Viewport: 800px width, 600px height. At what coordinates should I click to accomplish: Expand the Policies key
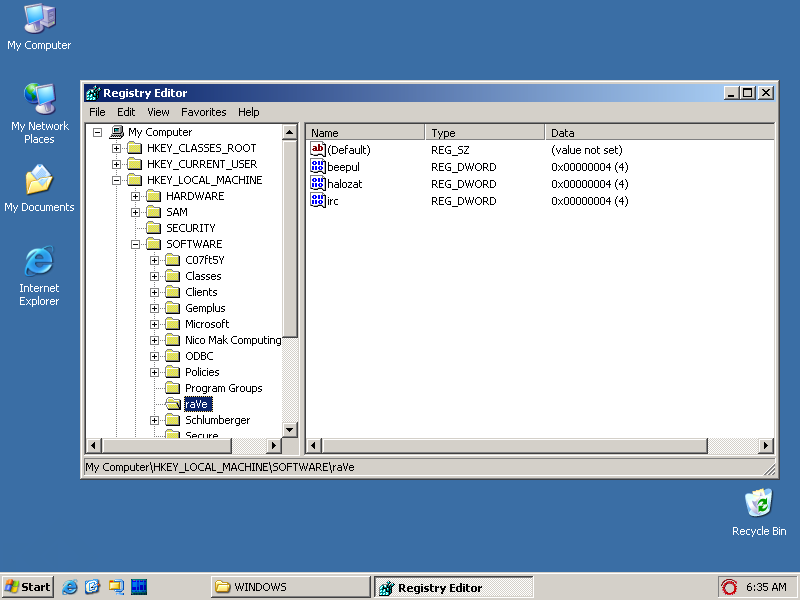[154, 372]
